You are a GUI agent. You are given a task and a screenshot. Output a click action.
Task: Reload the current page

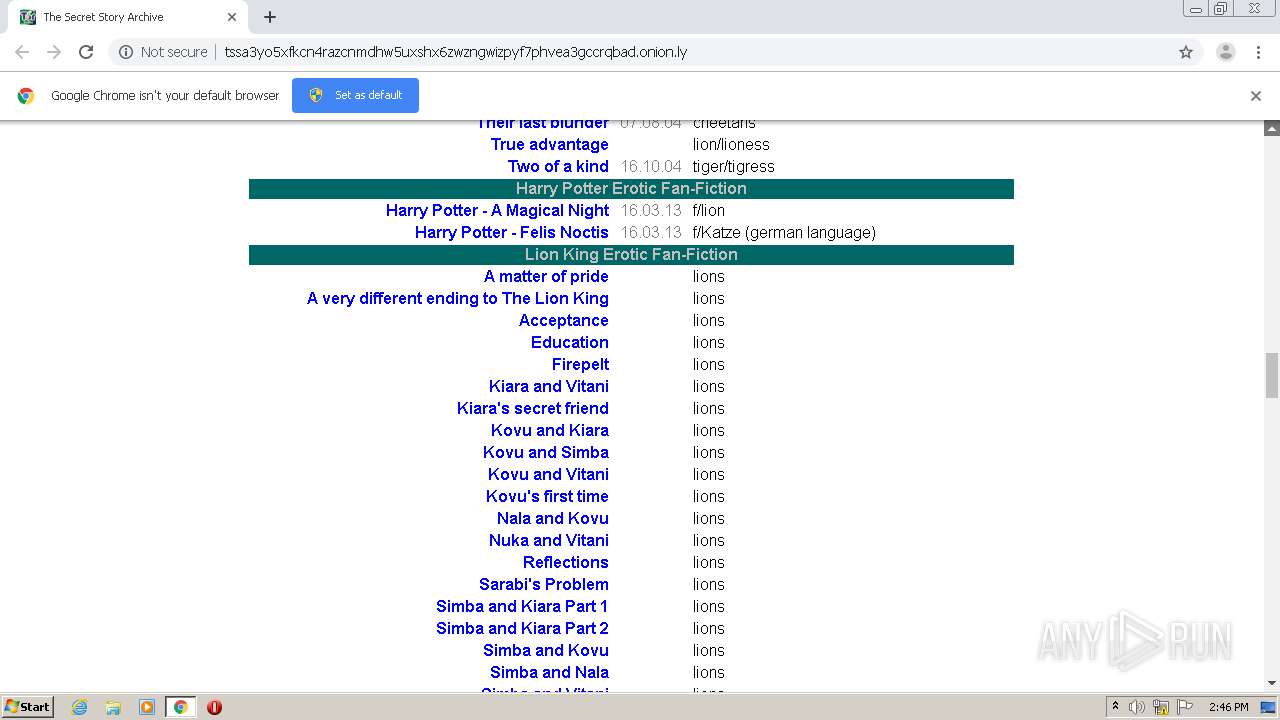tap(86, 52)
